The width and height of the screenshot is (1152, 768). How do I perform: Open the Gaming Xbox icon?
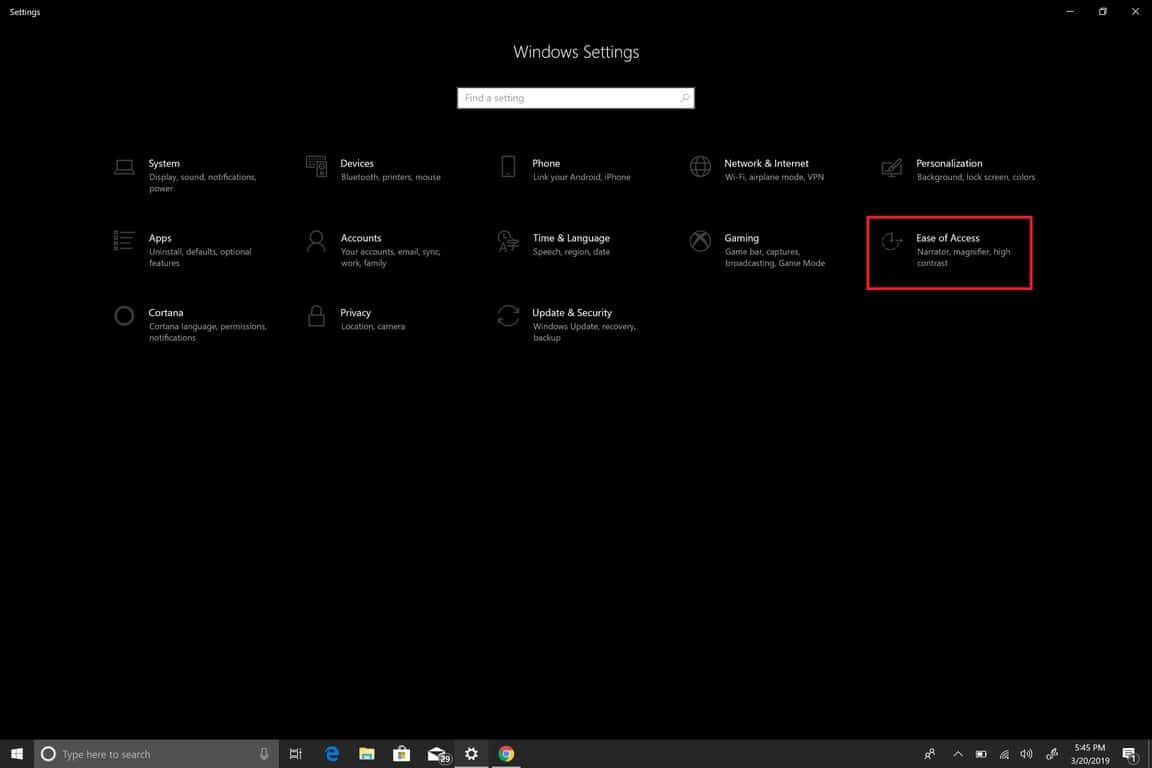coord(700,241)
